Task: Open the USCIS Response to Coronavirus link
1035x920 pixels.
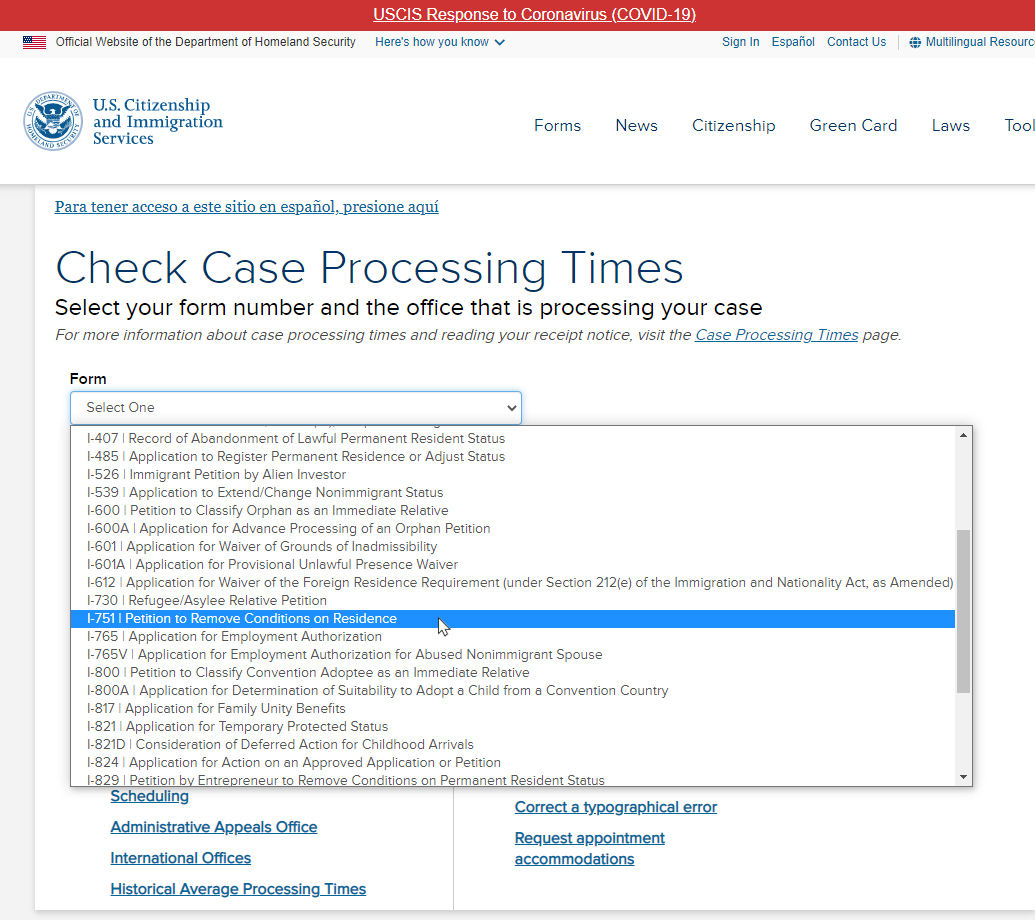Action: [535, 15]
